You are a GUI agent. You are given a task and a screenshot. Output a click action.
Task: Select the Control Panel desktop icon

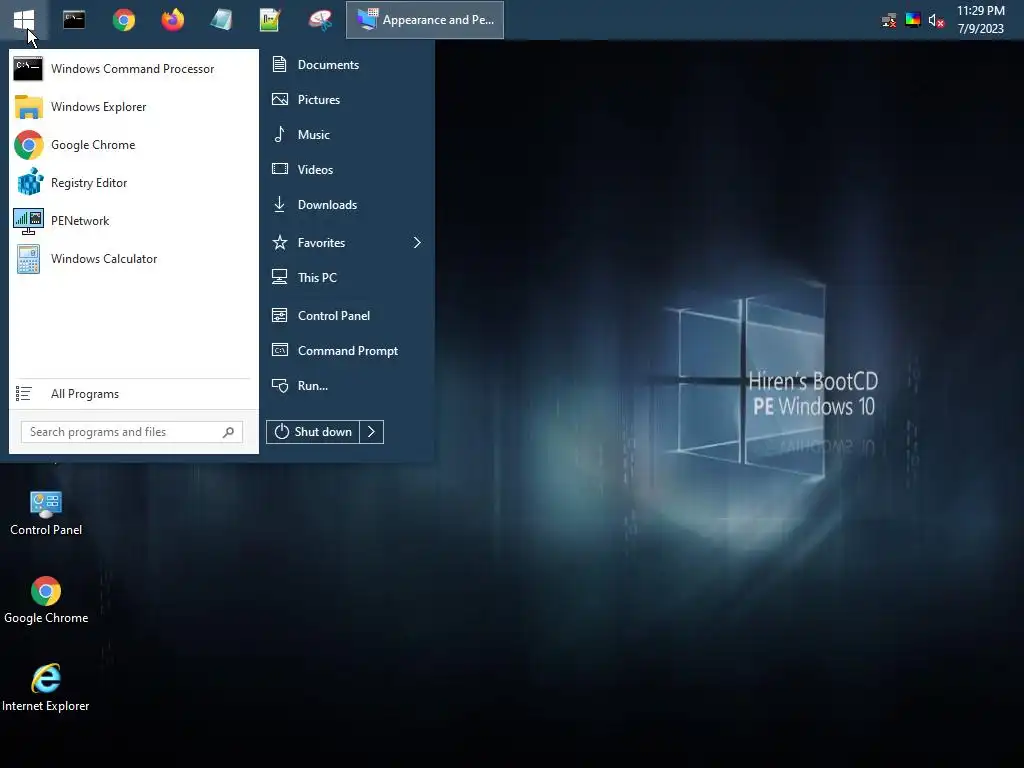(x=46, y=513)
